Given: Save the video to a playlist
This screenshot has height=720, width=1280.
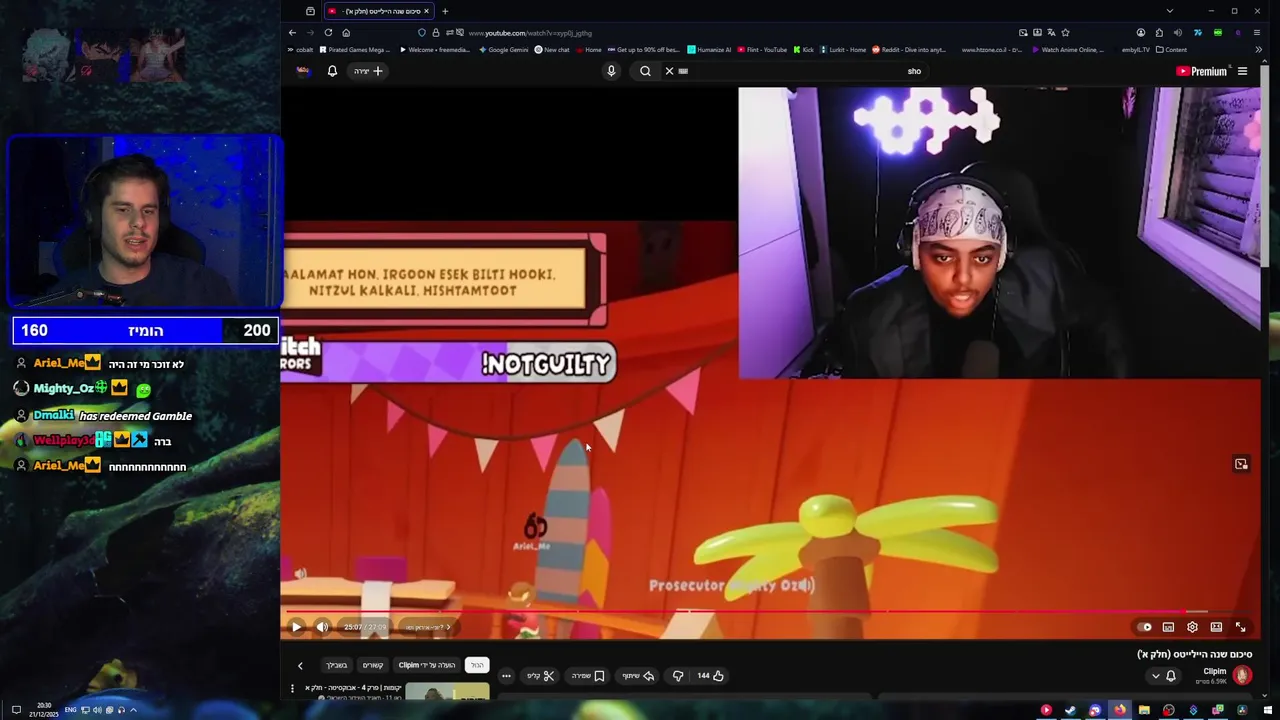Looking at the screenshot, I should [588, 676].
